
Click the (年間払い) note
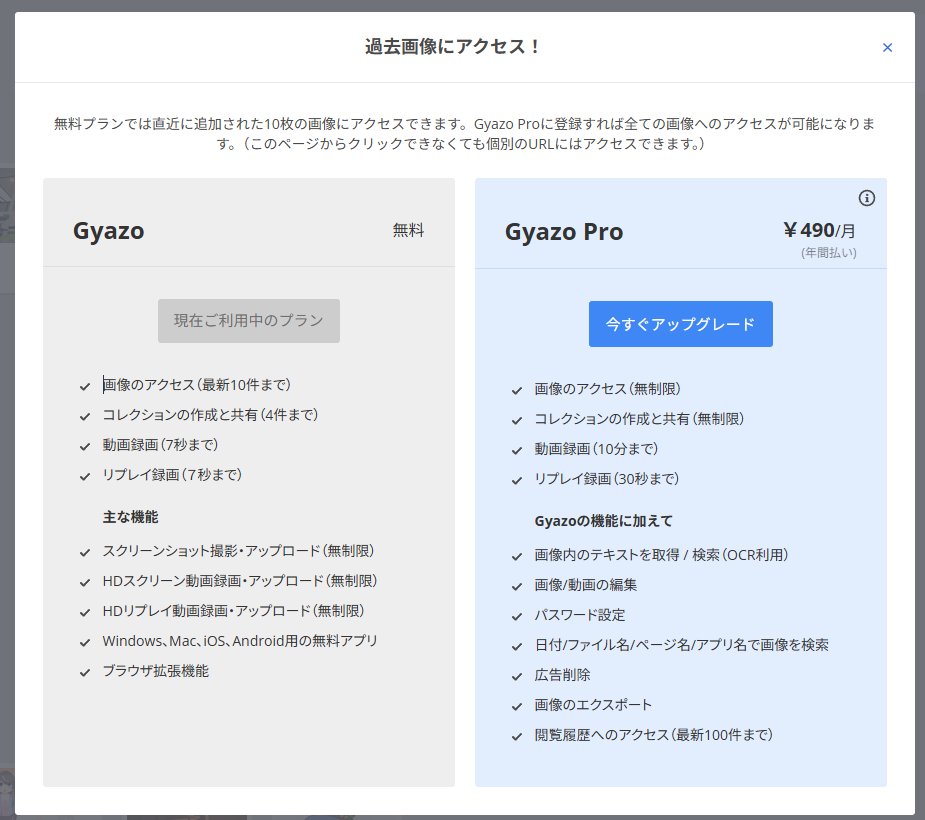tap(828, 252)
